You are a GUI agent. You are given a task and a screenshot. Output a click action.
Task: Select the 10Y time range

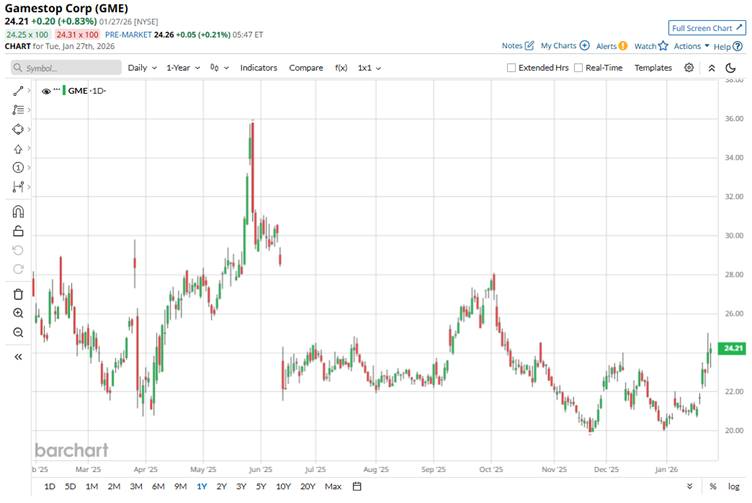point(283,486)
